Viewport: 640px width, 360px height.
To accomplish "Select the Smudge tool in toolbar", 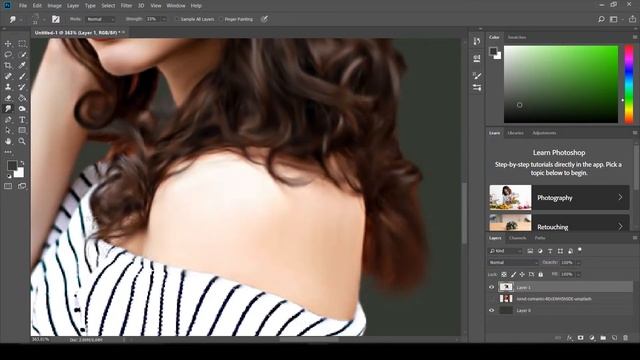I will 8,109.
